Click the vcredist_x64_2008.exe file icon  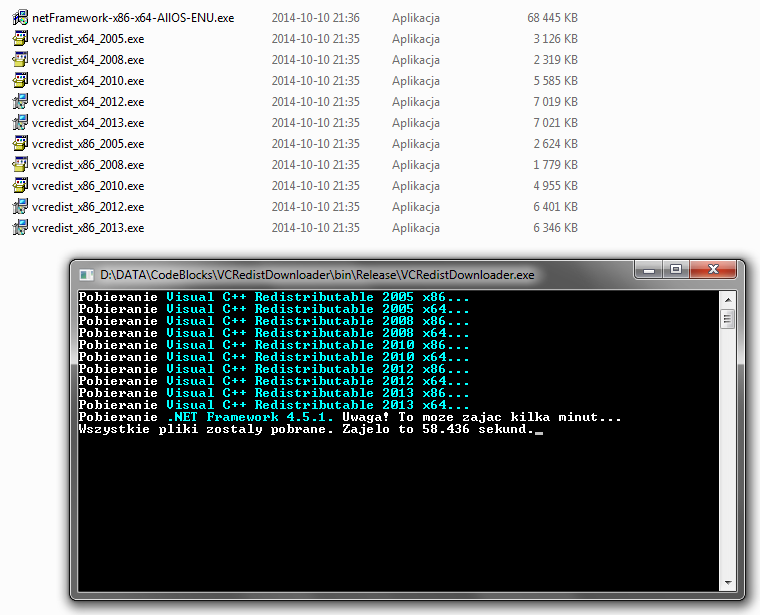point(20,60)
